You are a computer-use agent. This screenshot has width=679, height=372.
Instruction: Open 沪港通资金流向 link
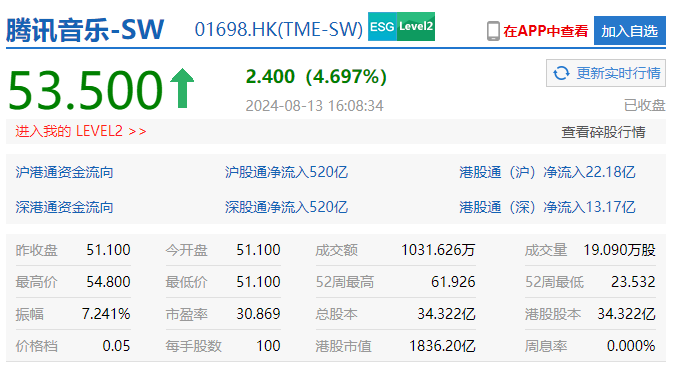click(65, 172)
